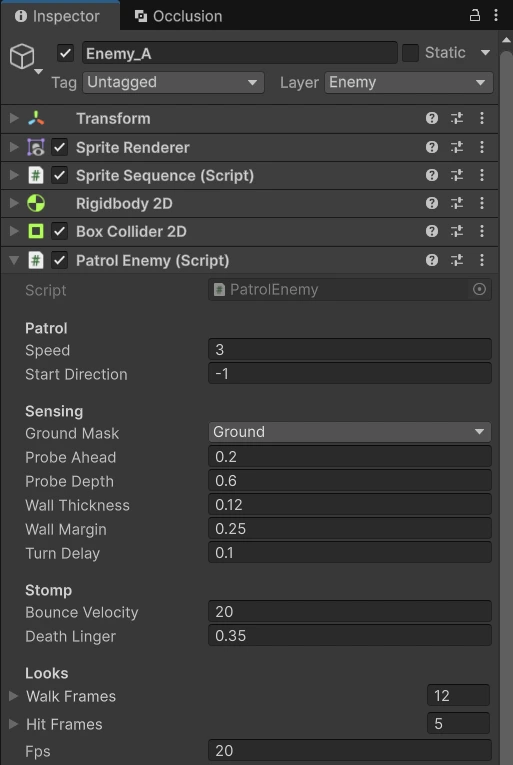Click the Wall Thickness value field
The width and height of the screenshot is (513, 765).
[x=349, y=504]
